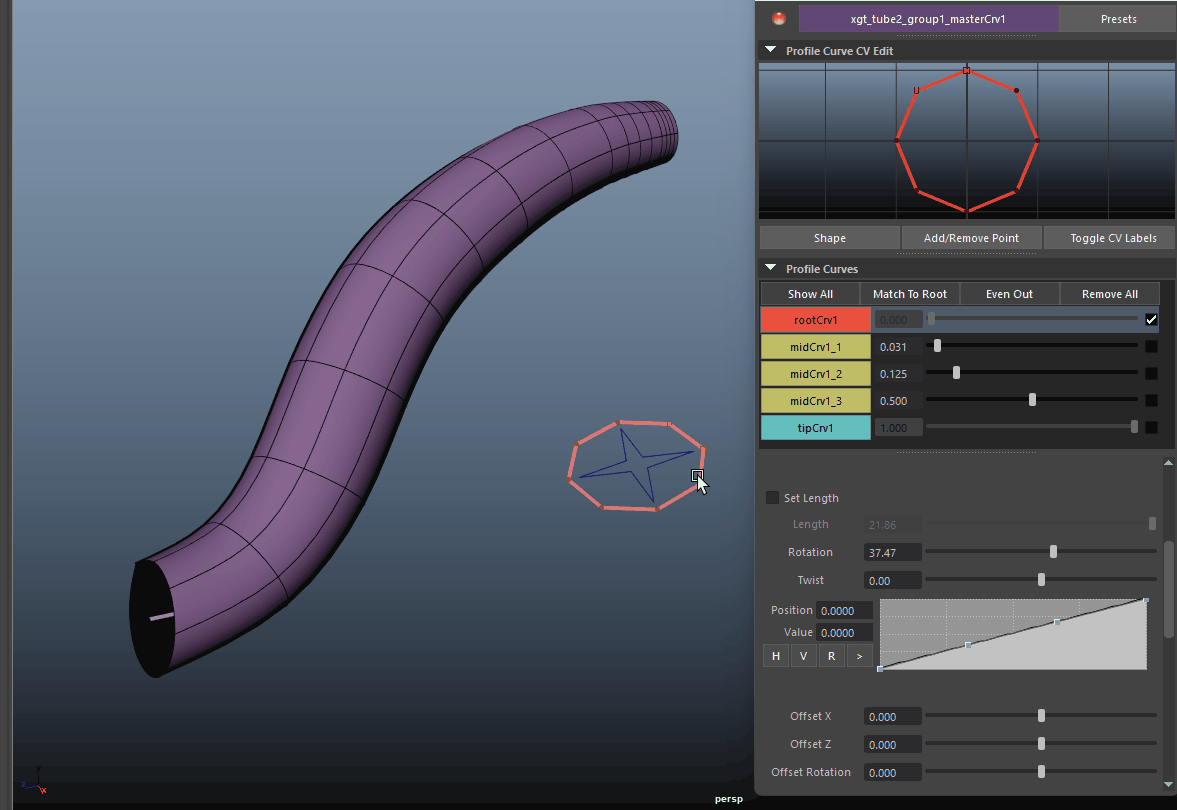The height and width of the screenshot is (810, 1177).
Task: Click the R button under ramp Value
Action: (831, 656)
